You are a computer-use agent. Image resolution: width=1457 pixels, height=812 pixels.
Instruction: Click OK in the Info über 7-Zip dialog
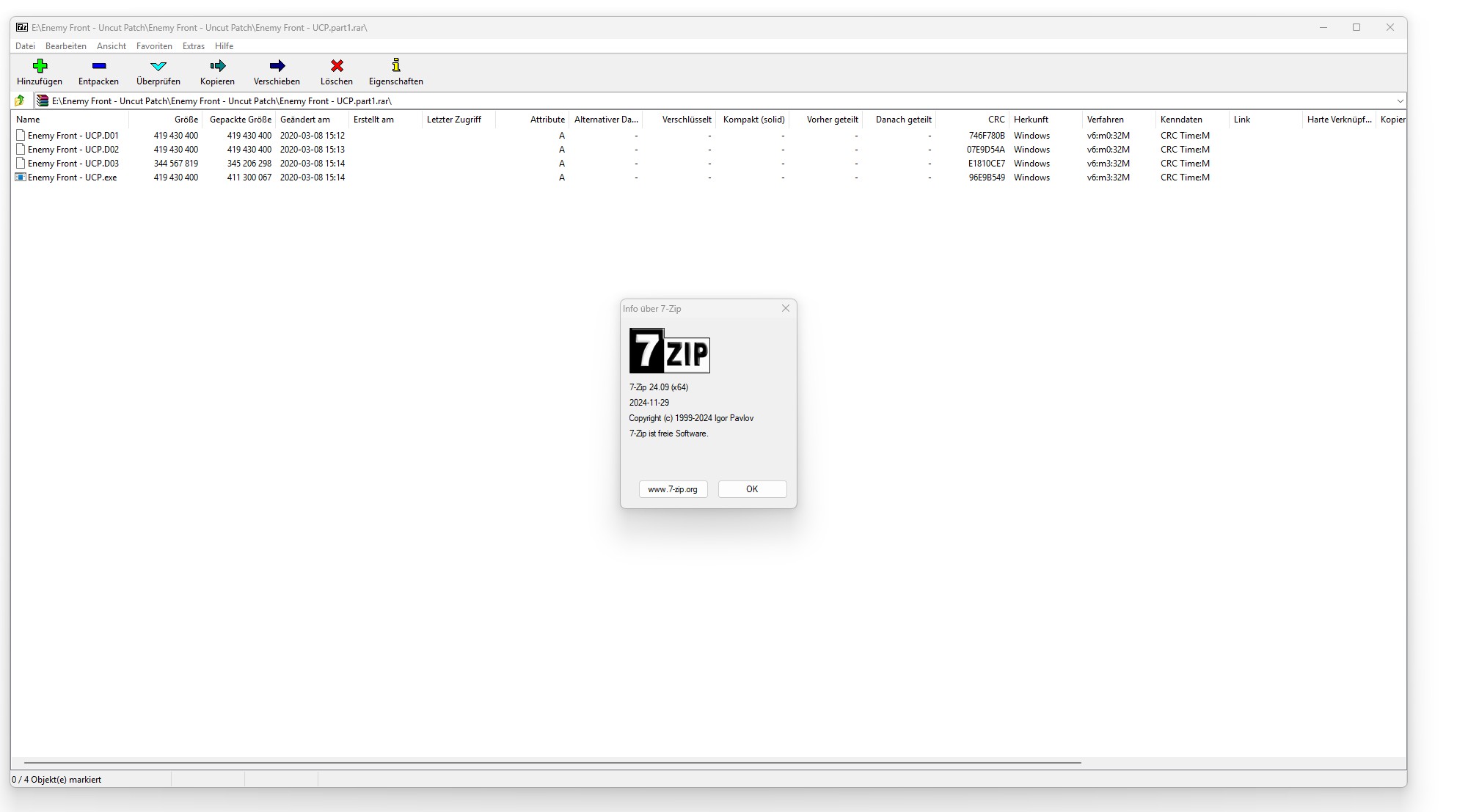tap(752, 489)
